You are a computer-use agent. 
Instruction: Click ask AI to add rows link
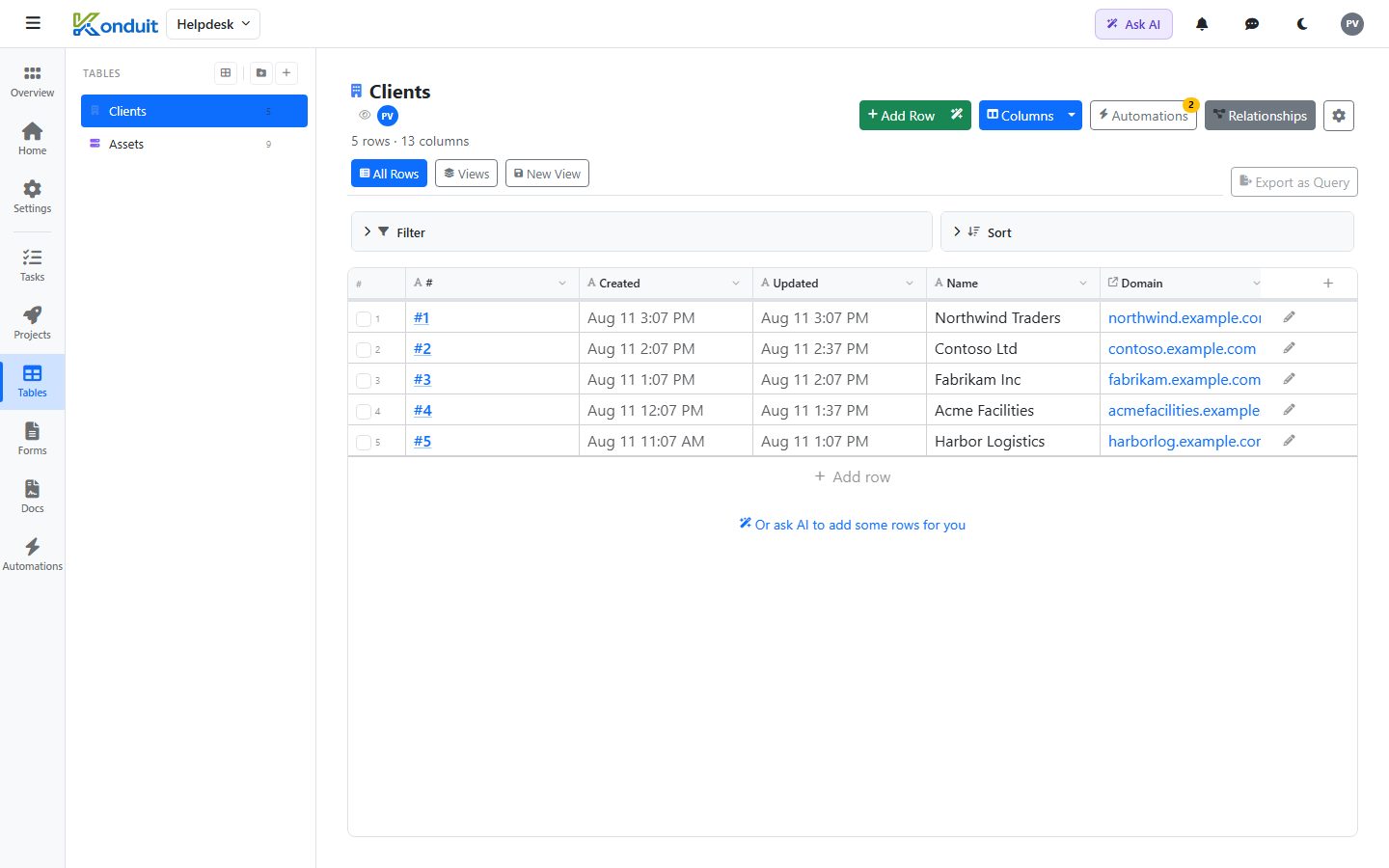tap(853, 525)
